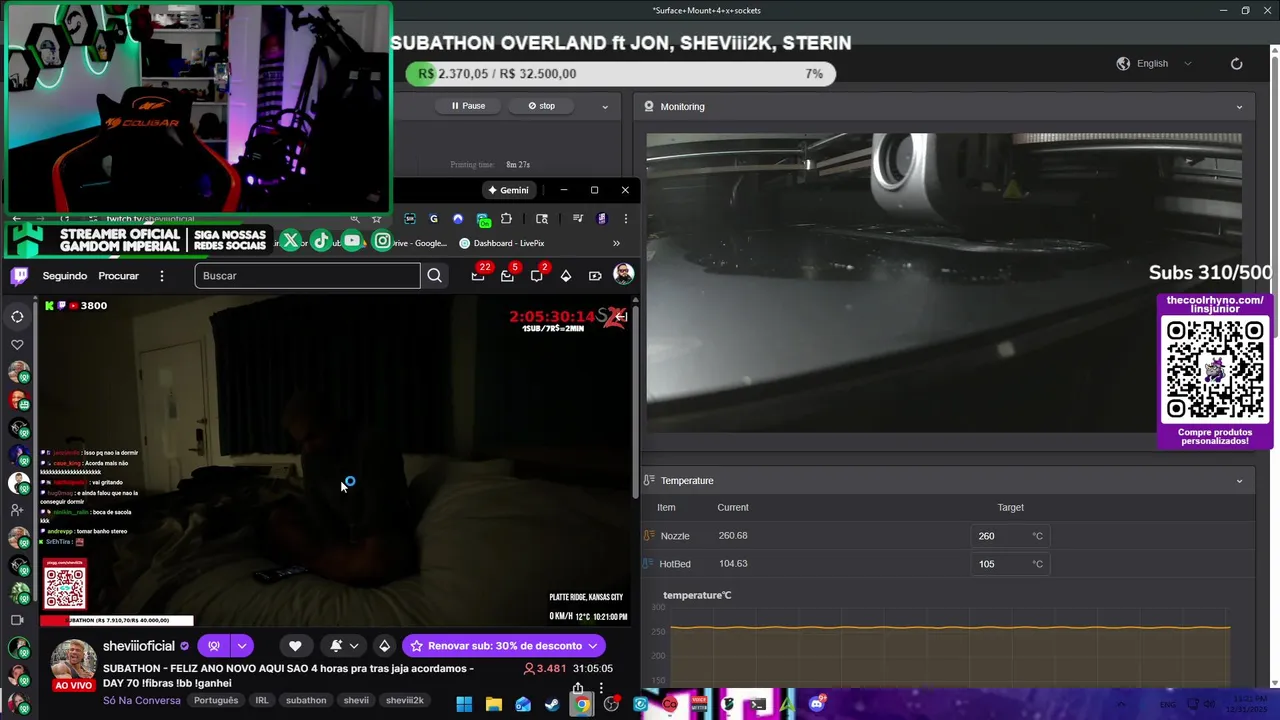
Task: Open the Chrome three-dot menu
Action: tap(625, 219)
